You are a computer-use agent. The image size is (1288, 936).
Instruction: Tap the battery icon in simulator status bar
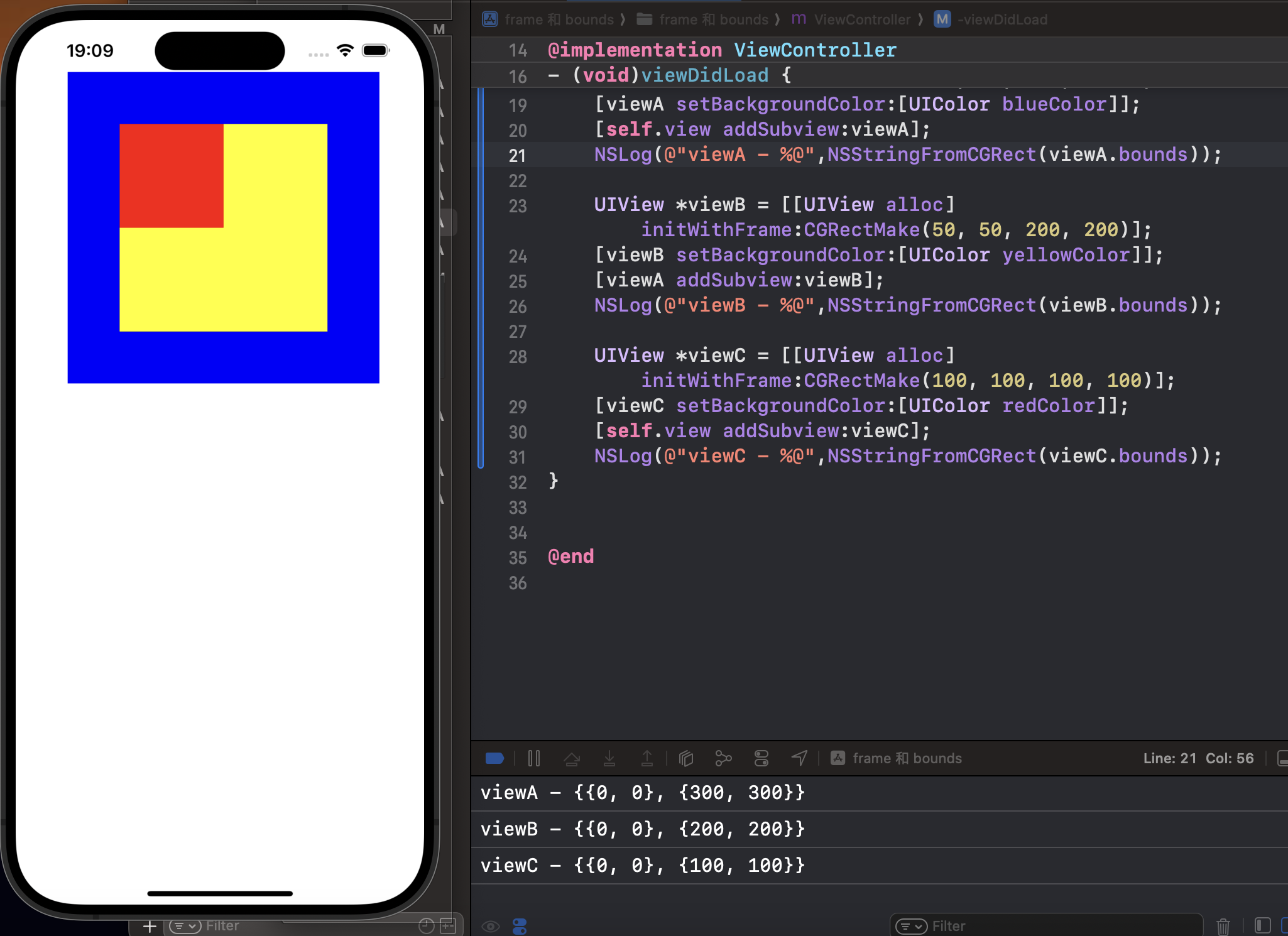(376, 50)
